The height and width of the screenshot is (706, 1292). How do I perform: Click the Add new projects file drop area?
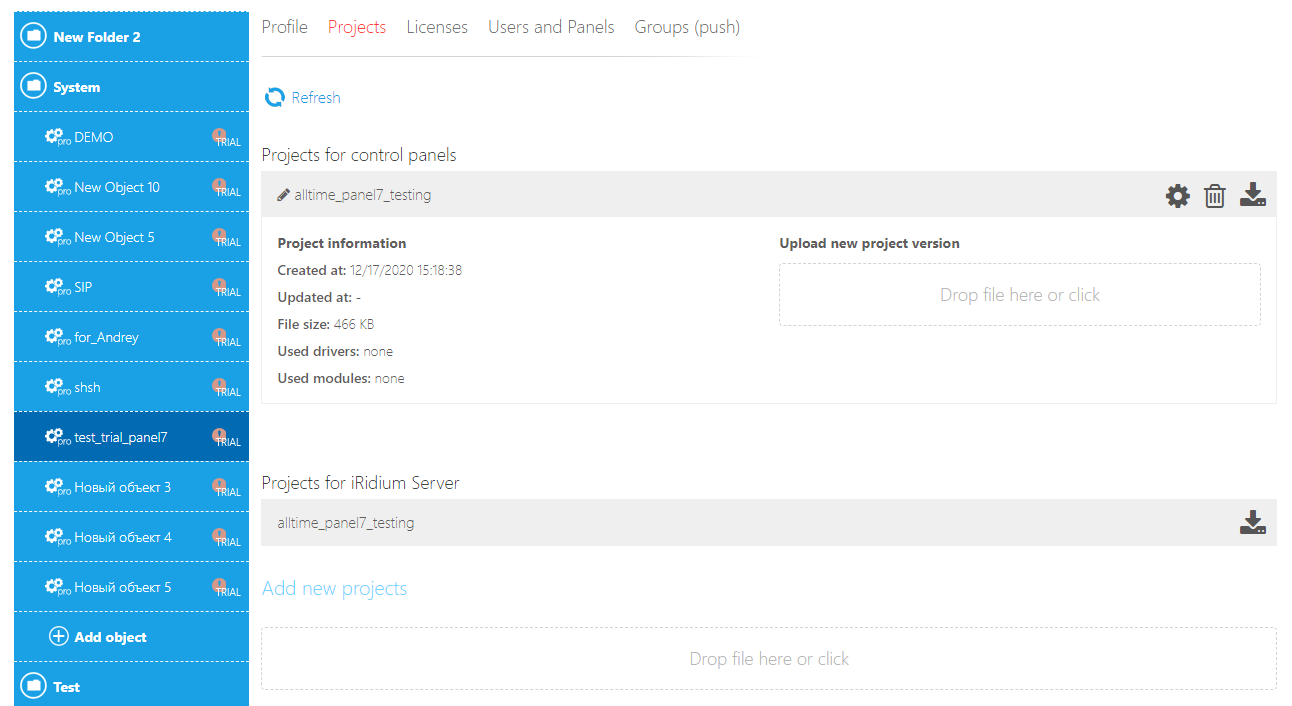(768, 659)
